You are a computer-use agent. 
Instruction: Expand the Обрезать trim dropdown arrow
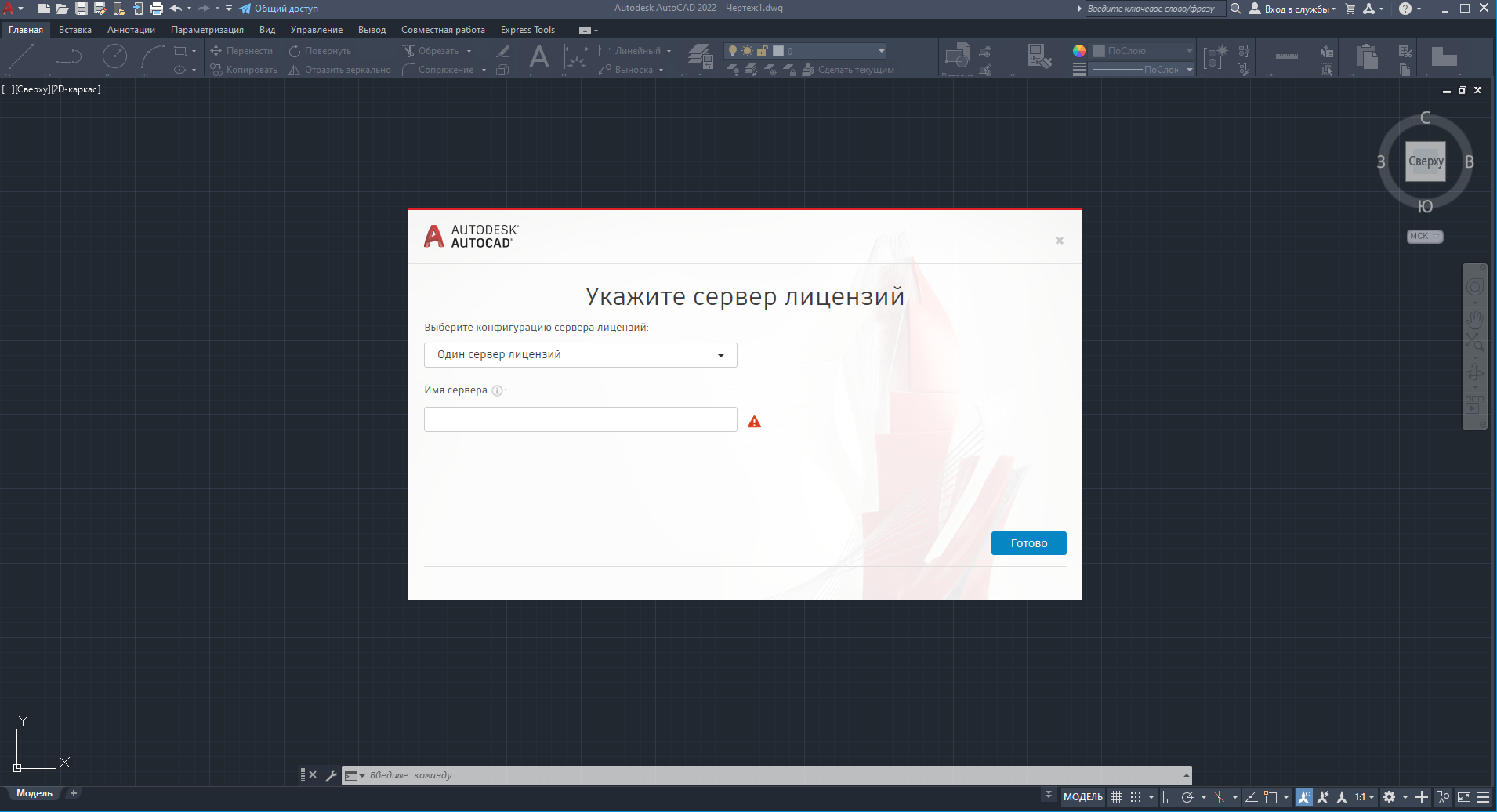tap(469, 51)
